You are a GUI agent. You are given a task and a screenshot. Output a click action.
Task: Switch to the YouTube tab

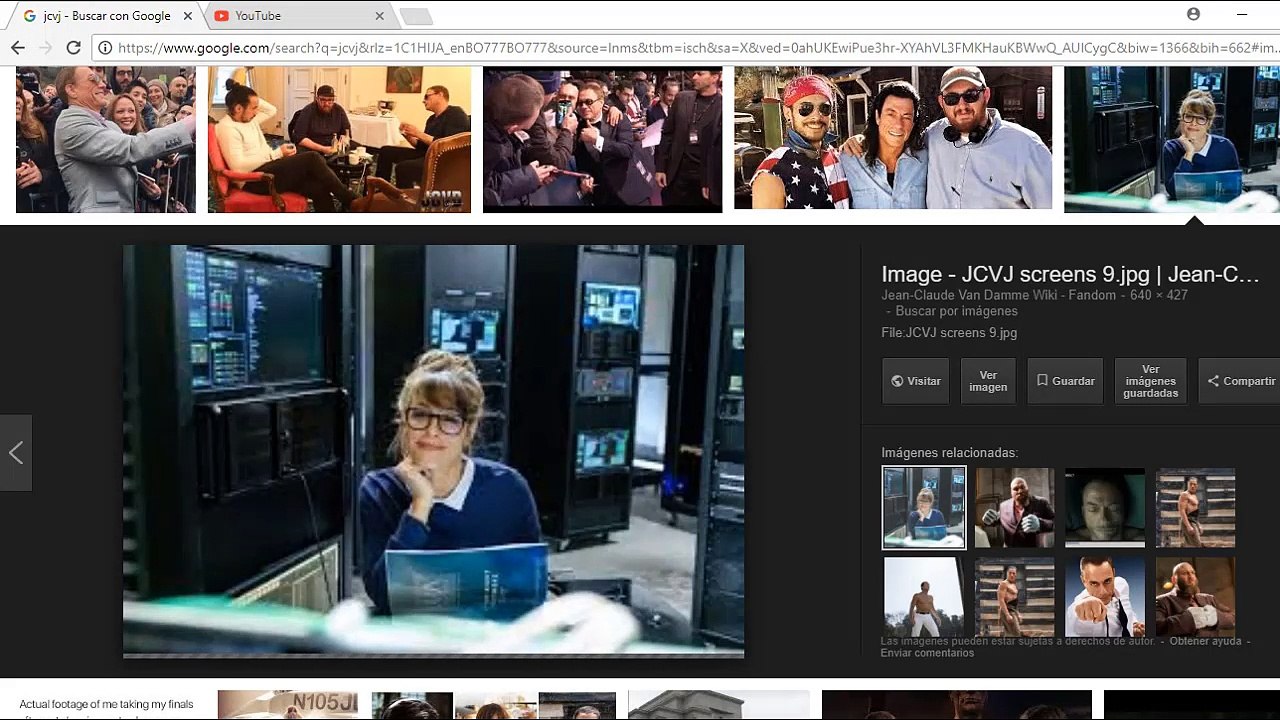click(x=297, y=16)
